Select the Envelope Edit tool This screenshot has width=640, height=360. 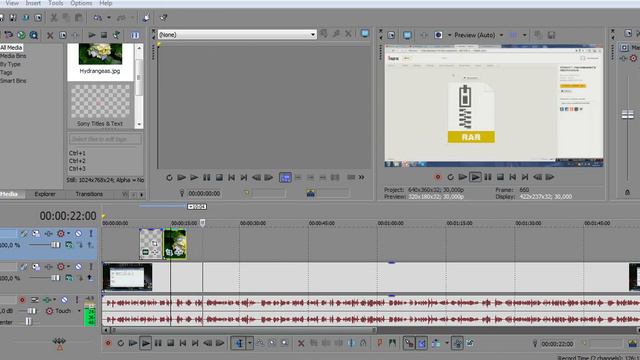(x=260, y=343)
